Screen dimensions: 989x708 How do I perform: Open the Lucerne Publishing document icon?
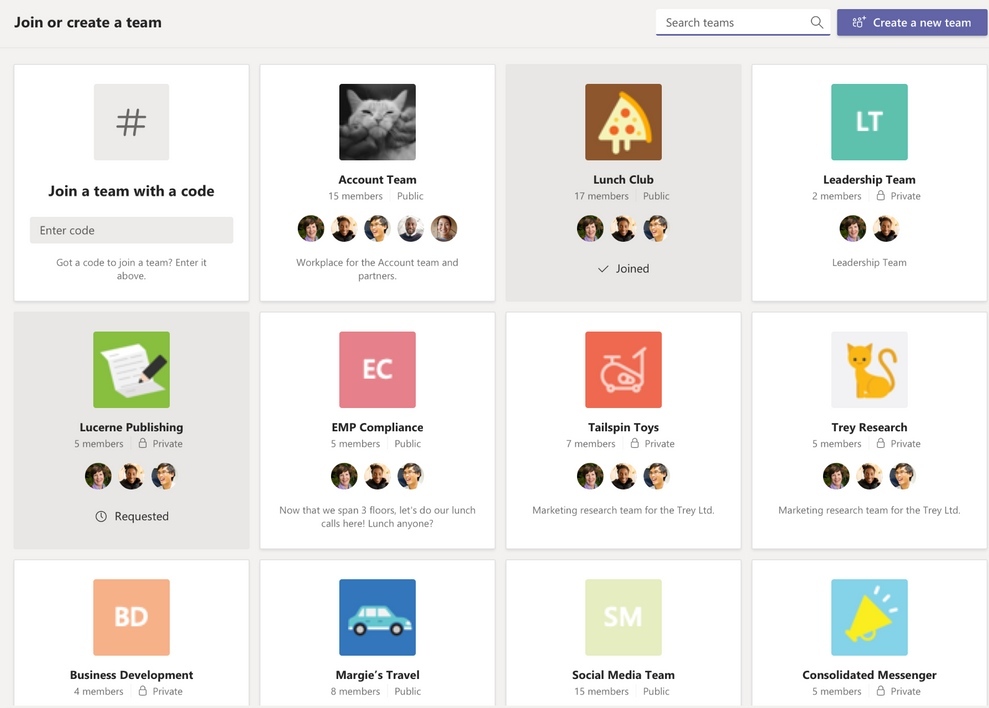pos(131,370)
